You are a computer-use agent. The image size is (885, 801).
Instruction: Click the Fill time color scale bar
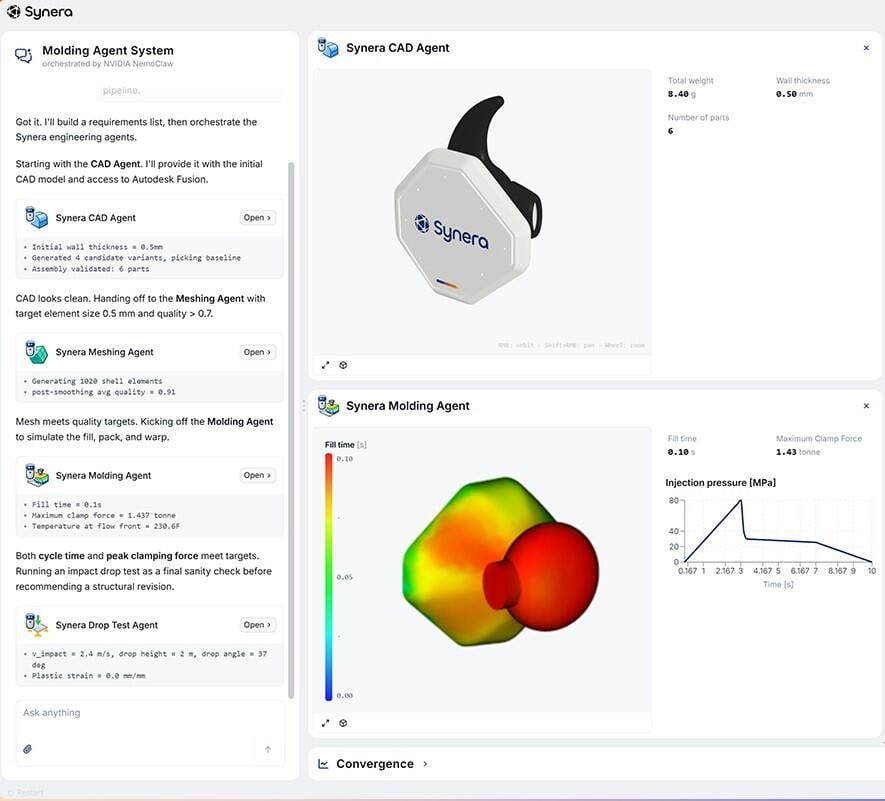tap(328, 577)
